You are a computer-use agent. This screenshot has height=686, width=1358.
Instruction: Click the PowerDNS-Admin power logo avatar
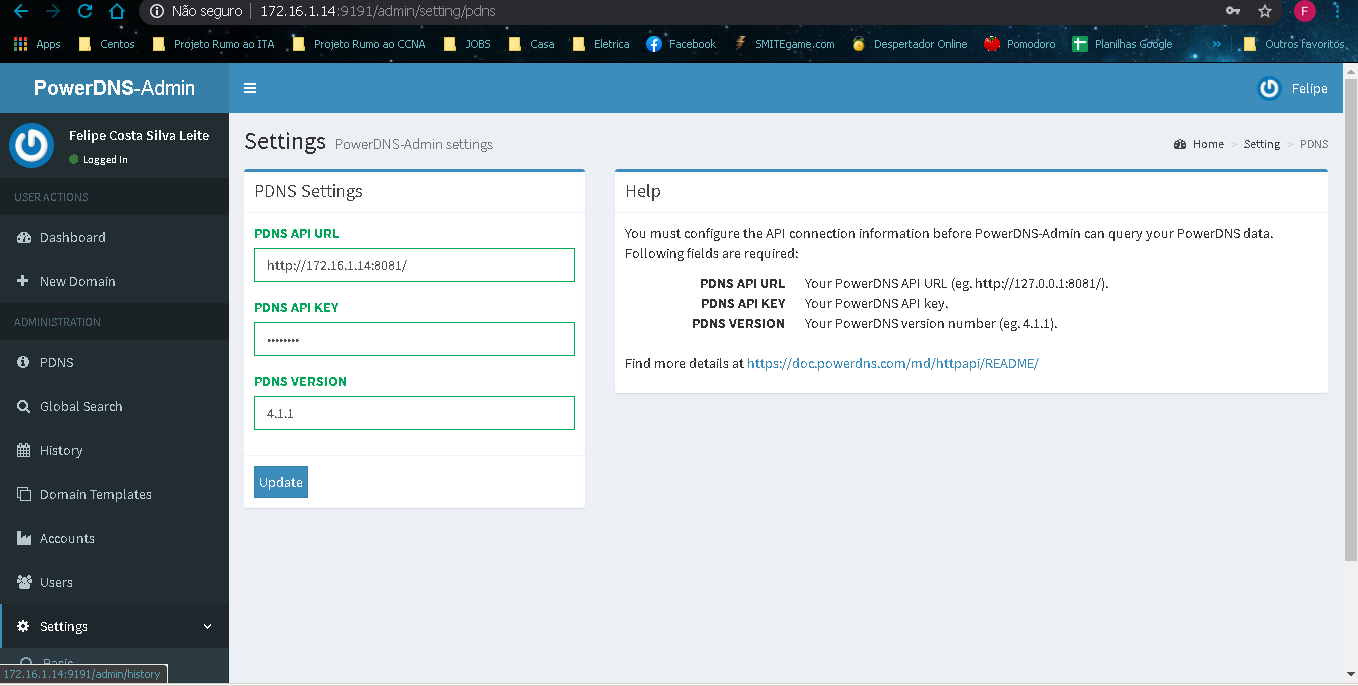(31, 145)
